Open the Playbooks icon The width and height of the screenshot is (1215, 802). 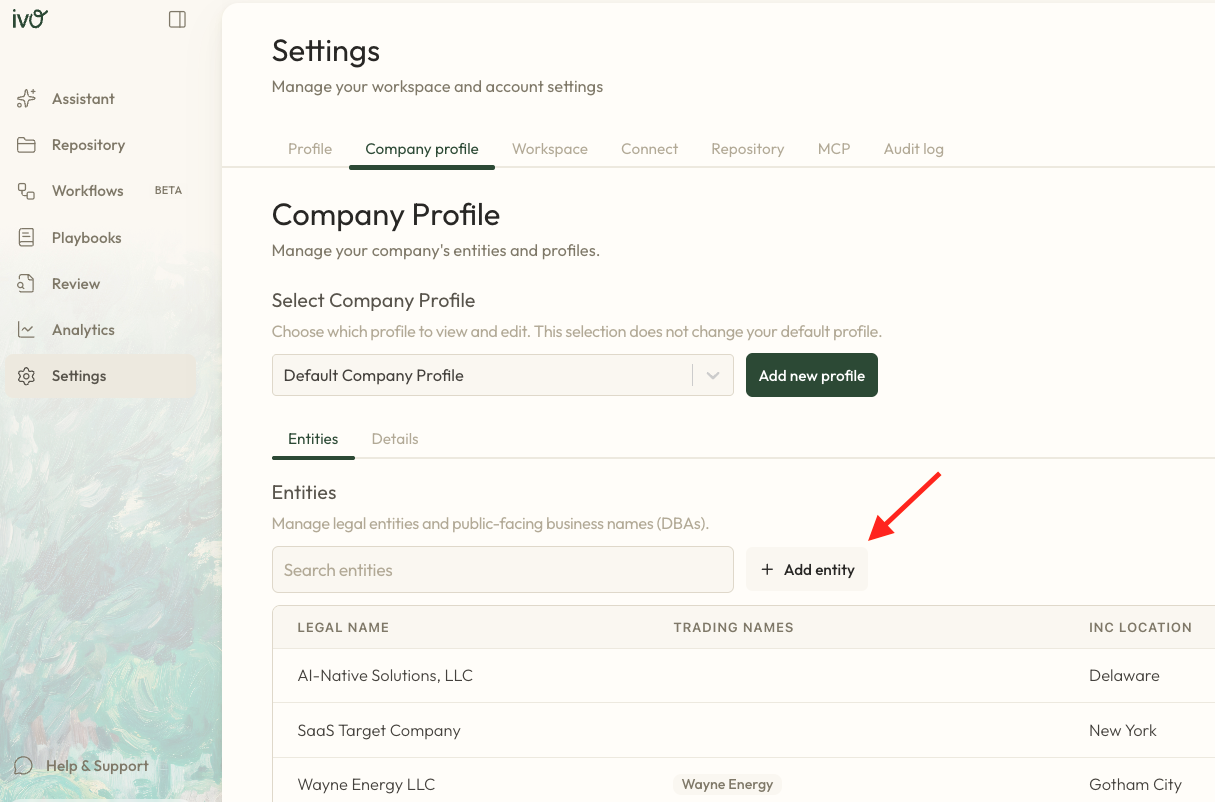[x=26, y=238]
